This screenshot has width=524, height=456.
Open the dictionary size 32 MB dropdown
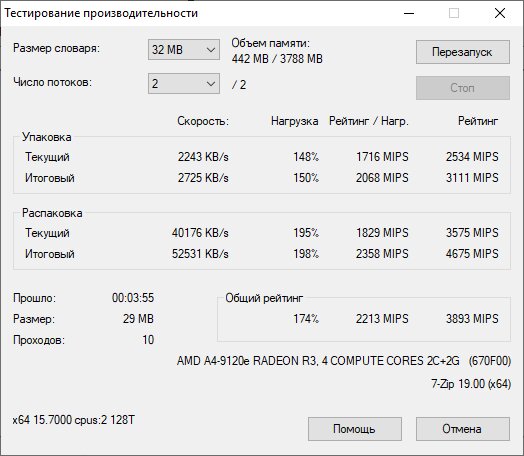tap(184, 50)
